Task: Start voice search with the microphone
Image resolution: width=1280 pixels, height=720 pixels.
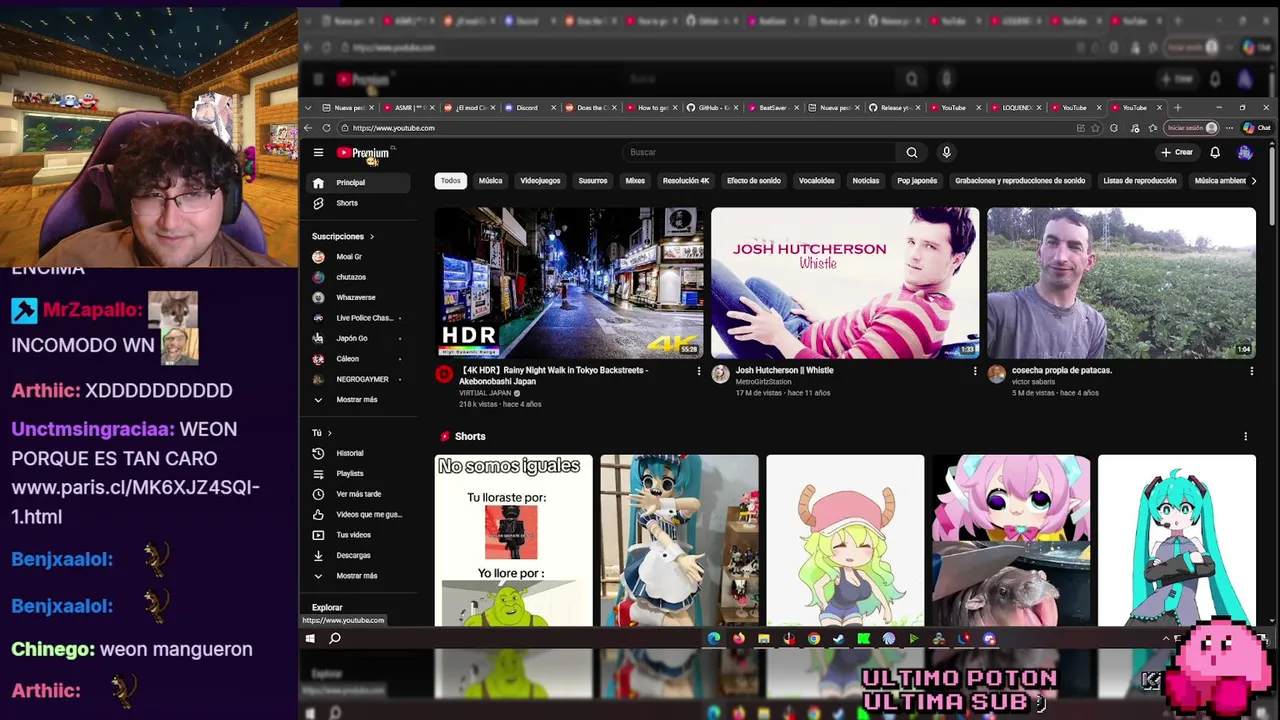Action: pos(946,153)
